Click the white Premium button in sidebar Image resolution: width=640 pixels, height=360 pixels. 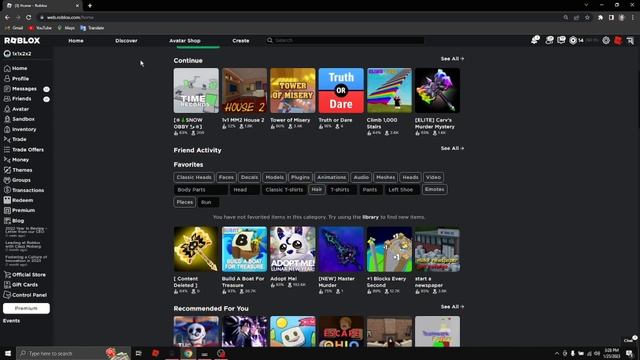coord(26,308)
